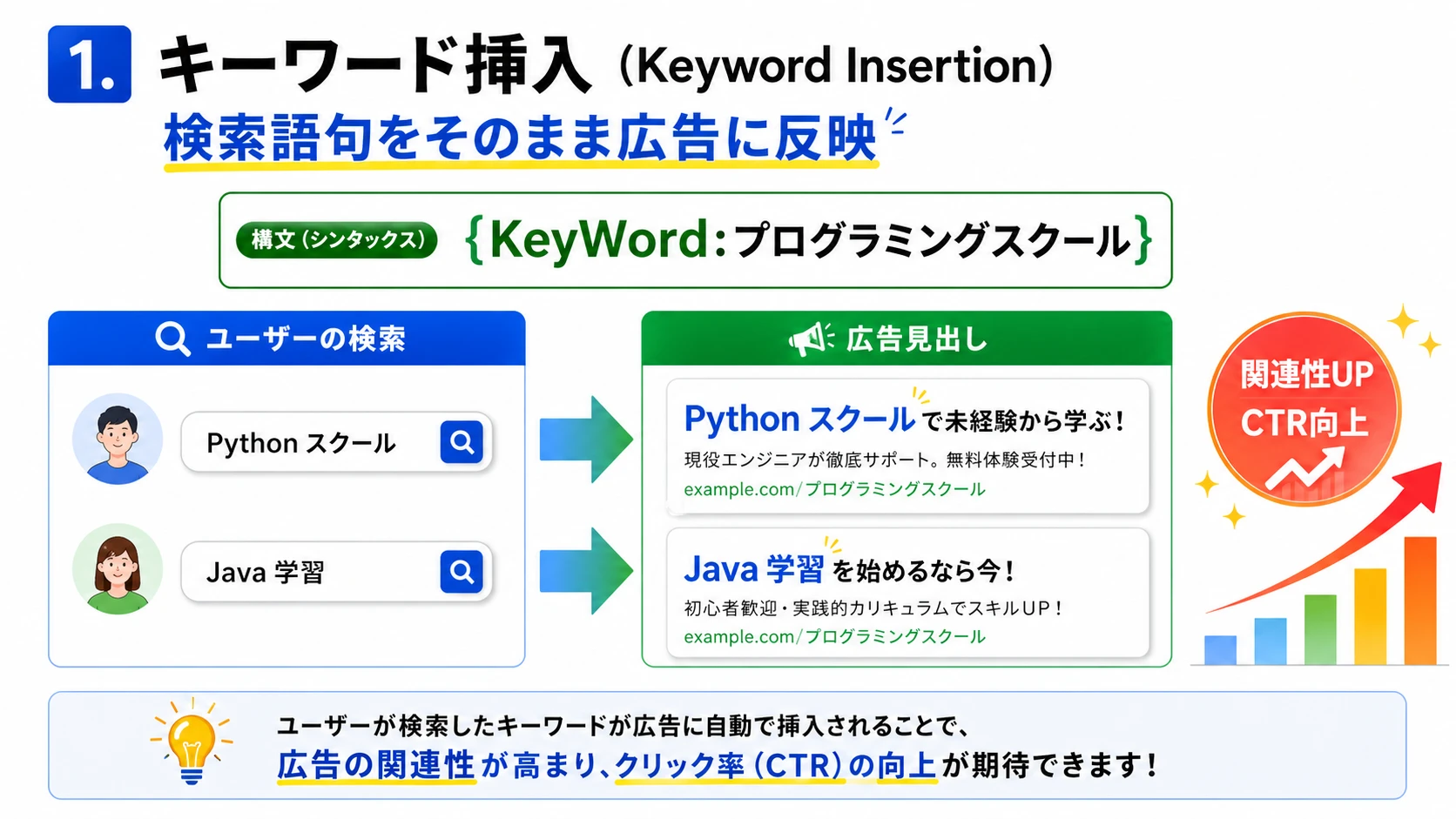1456x819 pixels.
Task: Click search button in Java 学習 box
Action: (462, 572)
